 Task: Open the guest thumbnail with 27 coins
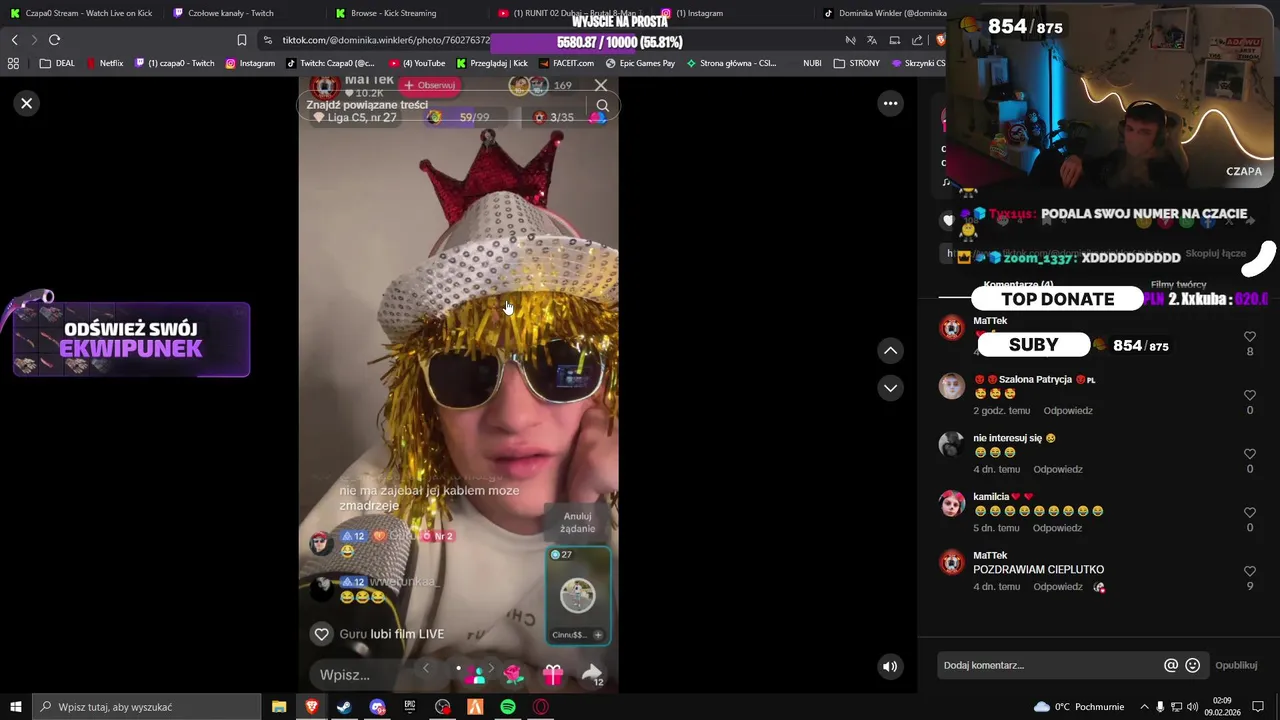coord(577,595)
